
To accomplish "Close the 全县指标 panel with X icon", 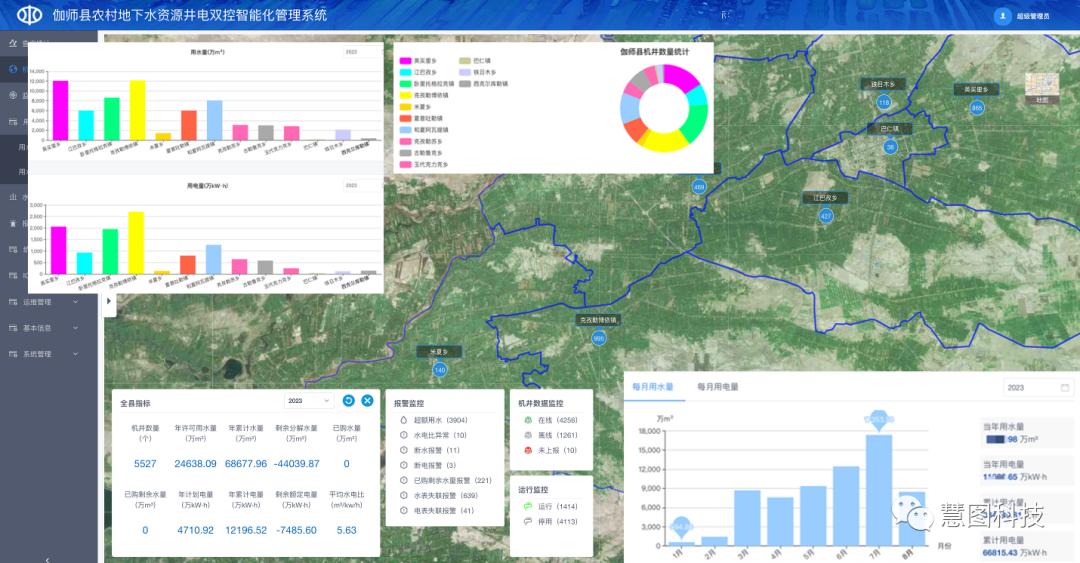I will [x=367, y=400].
